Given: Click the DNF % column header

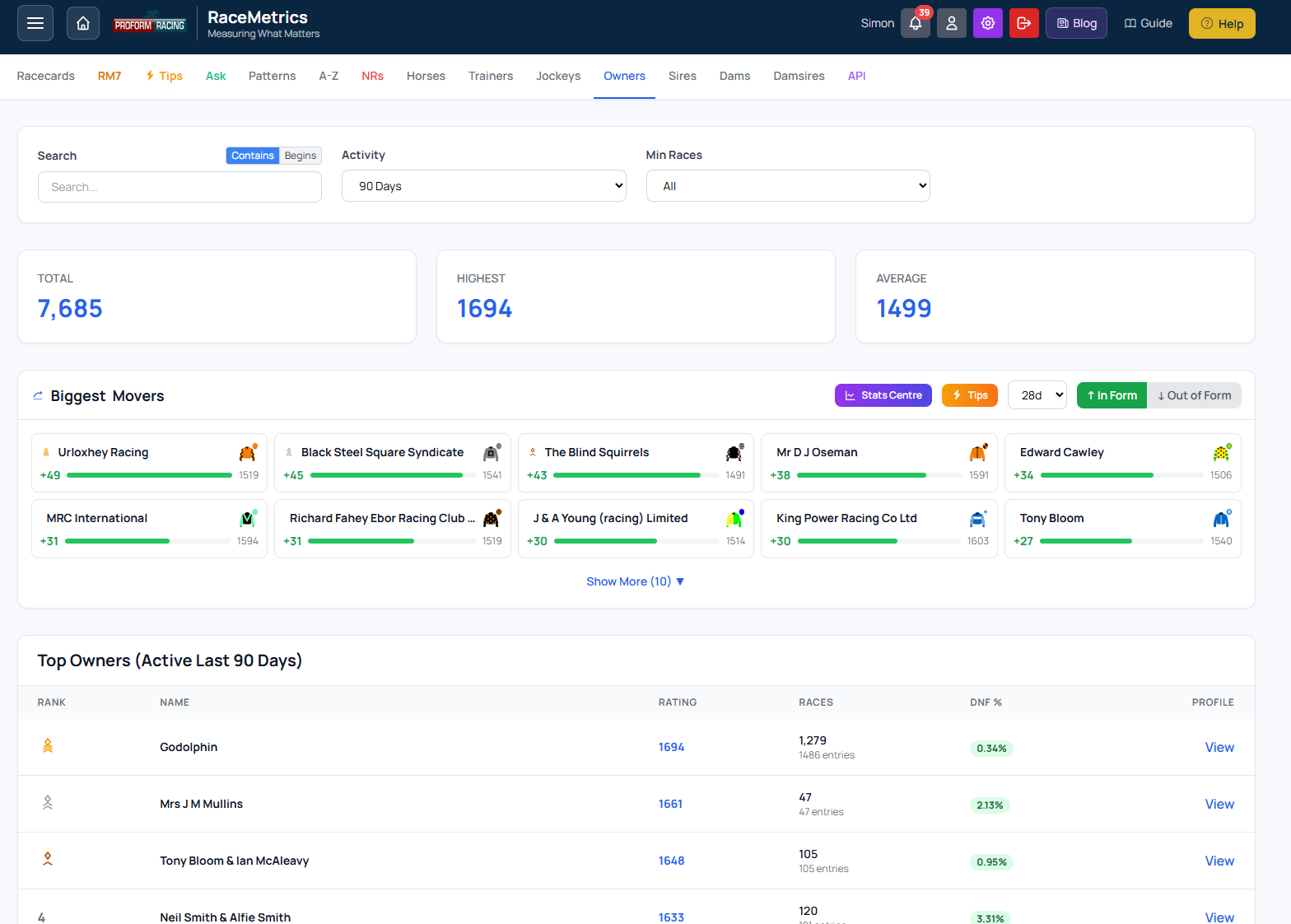Looking at the screenshot, I should point(986,702).
